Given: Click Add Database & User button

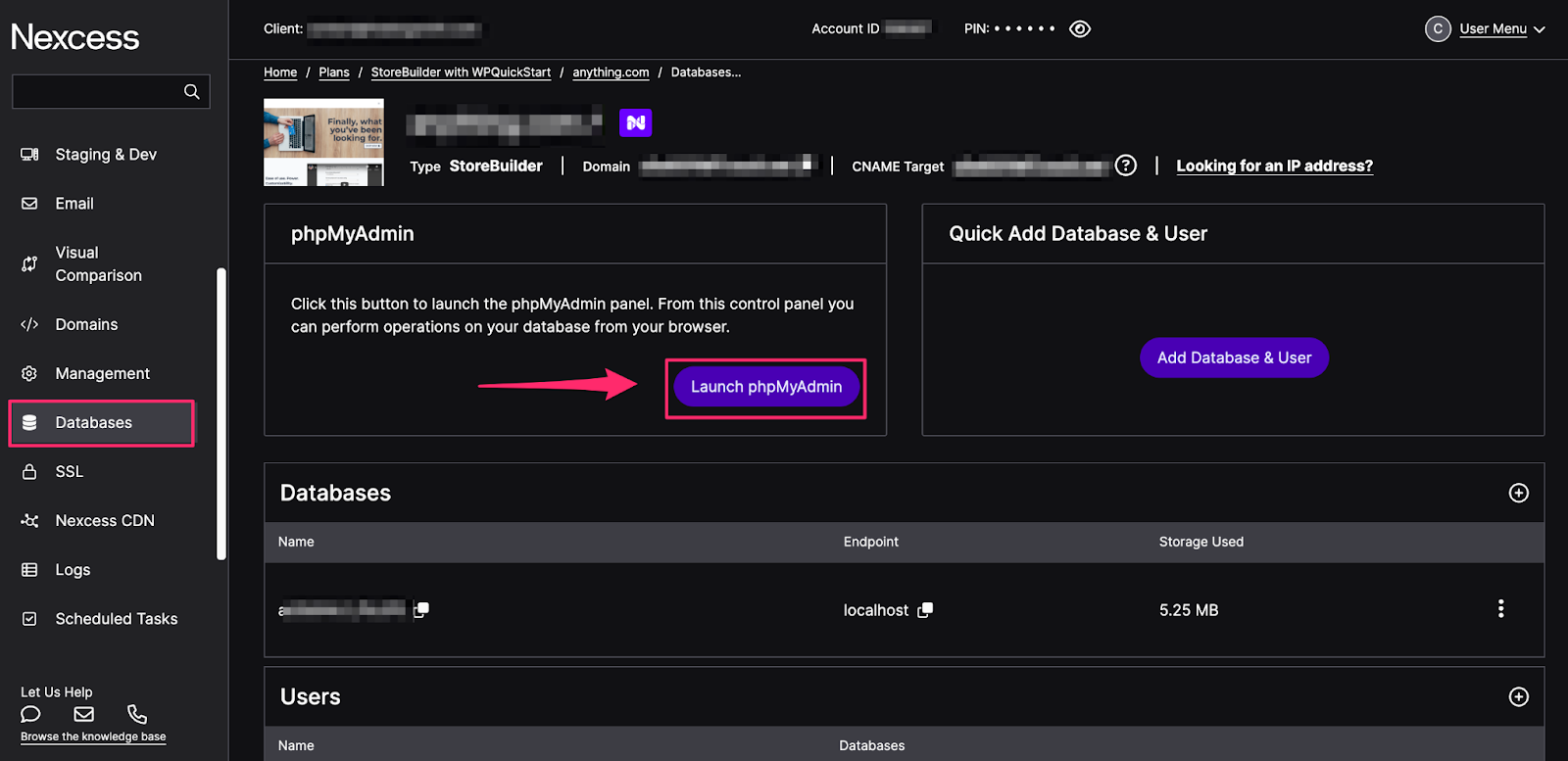Looking at the screenshot, I should (1234, 357).
